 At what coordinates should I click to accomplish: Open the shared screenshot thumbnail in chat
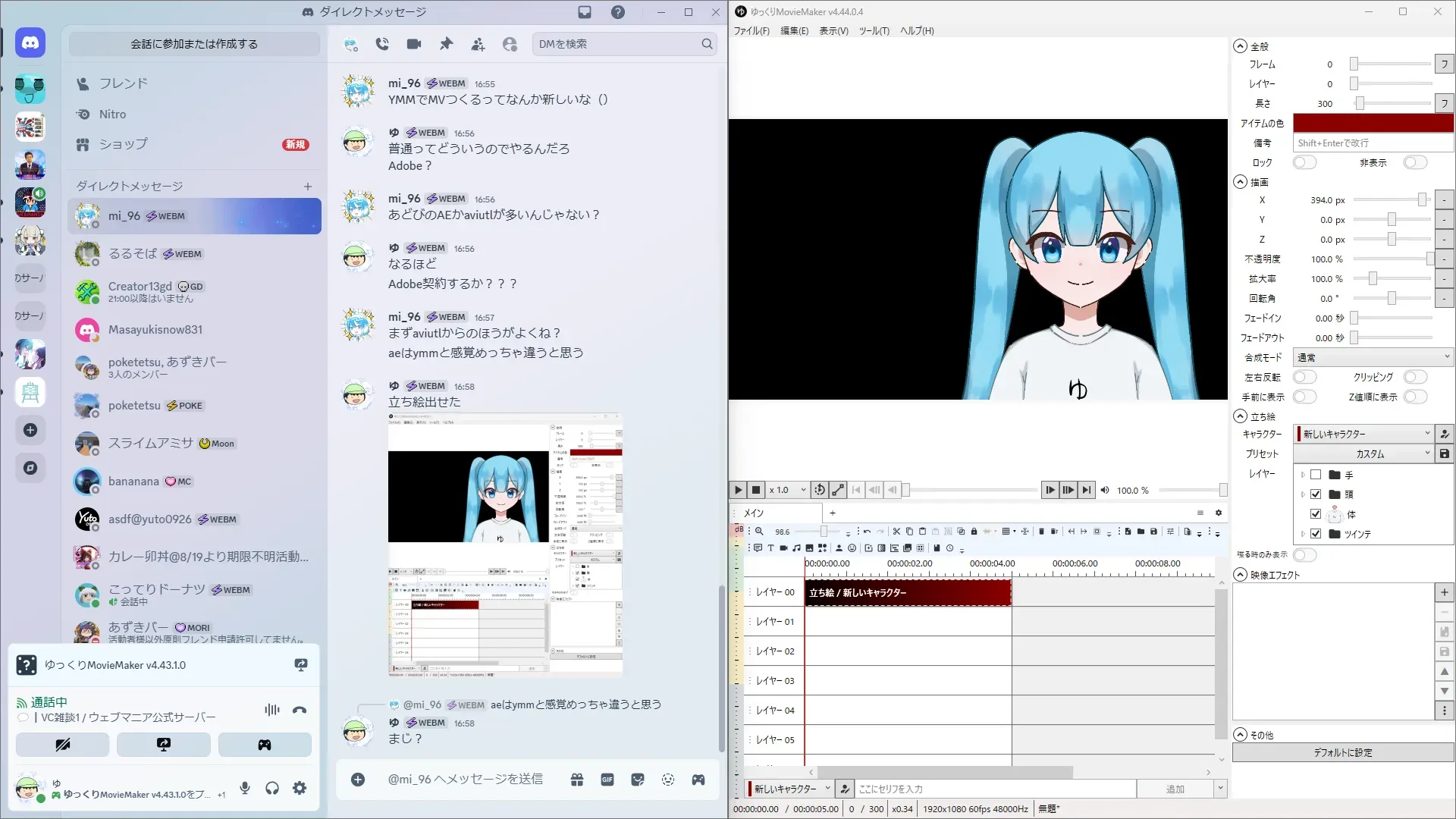point(505,544)
